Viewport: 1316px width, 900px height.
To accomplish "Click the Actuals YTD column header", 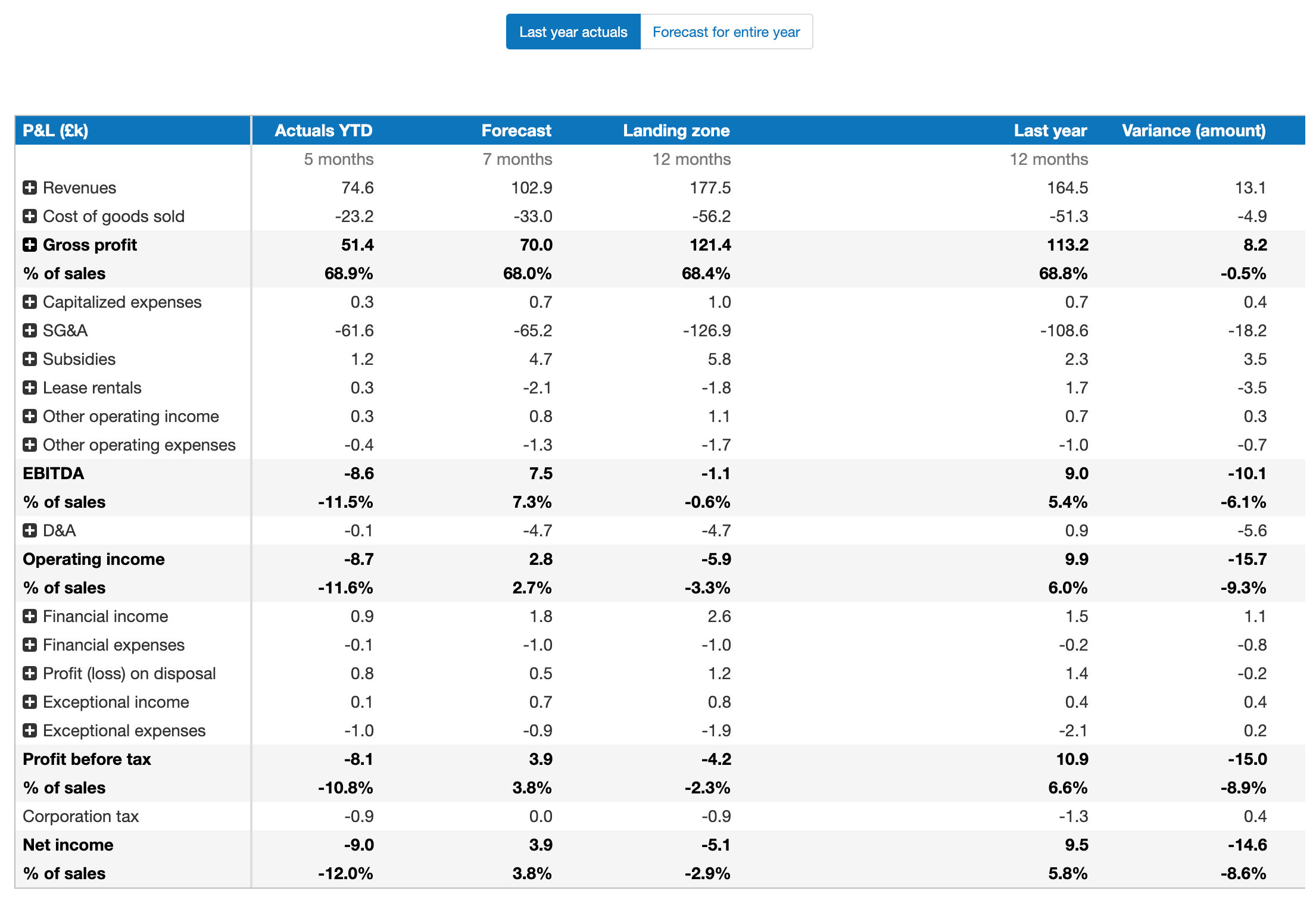I will [323, 131].
